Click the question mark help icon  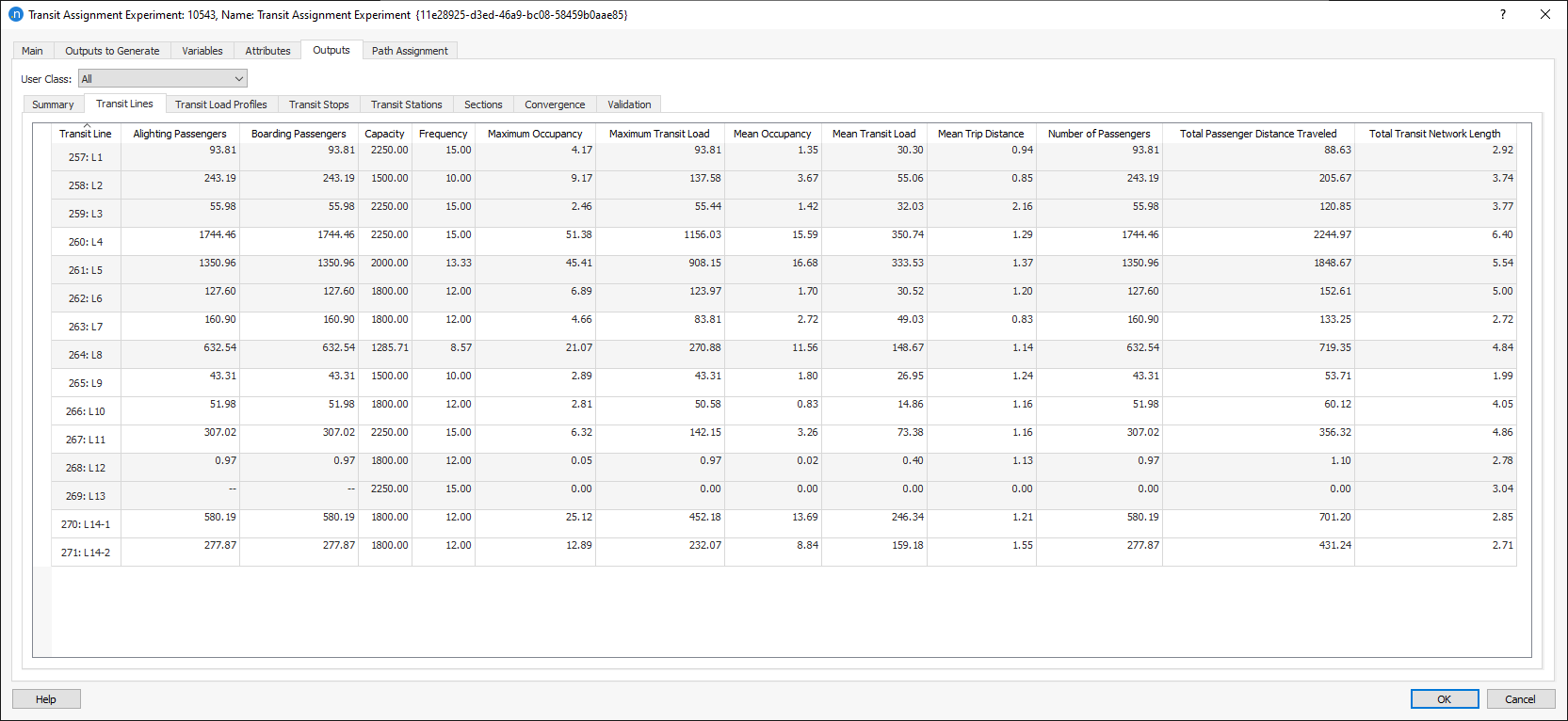coord(1502,14)
